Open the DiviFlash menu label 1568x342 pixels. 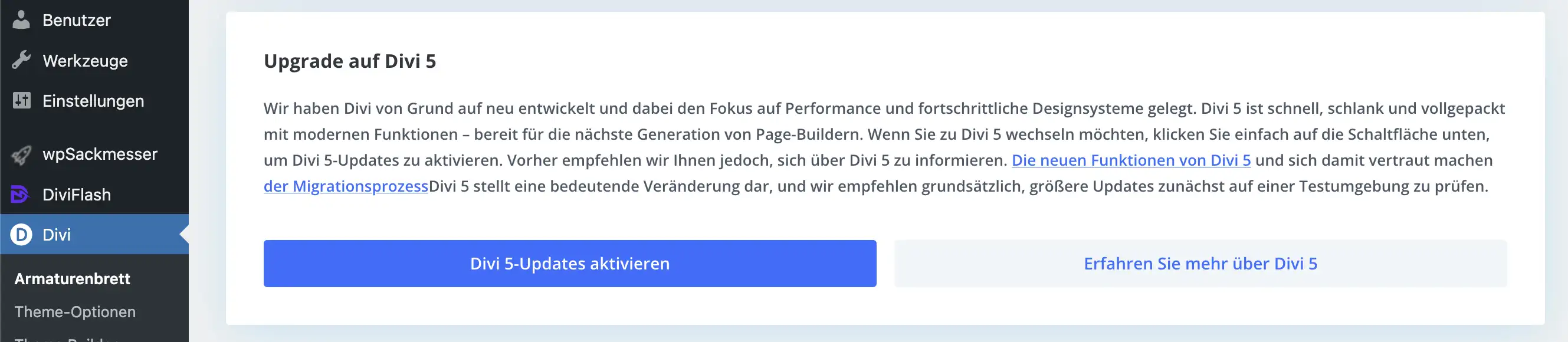(77, 195)
